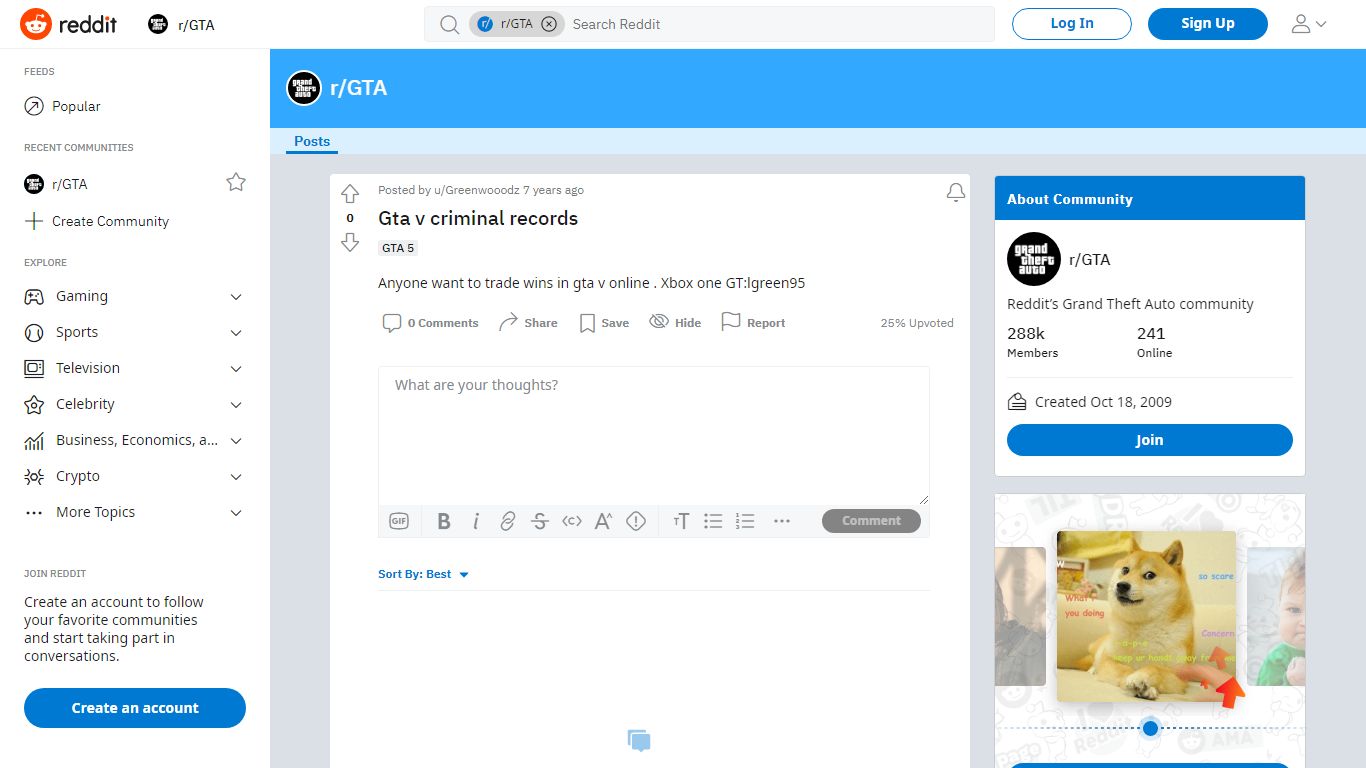Screen dimensions: 1366x768
Task: Share the post
Action: click(x=528, y=323)
